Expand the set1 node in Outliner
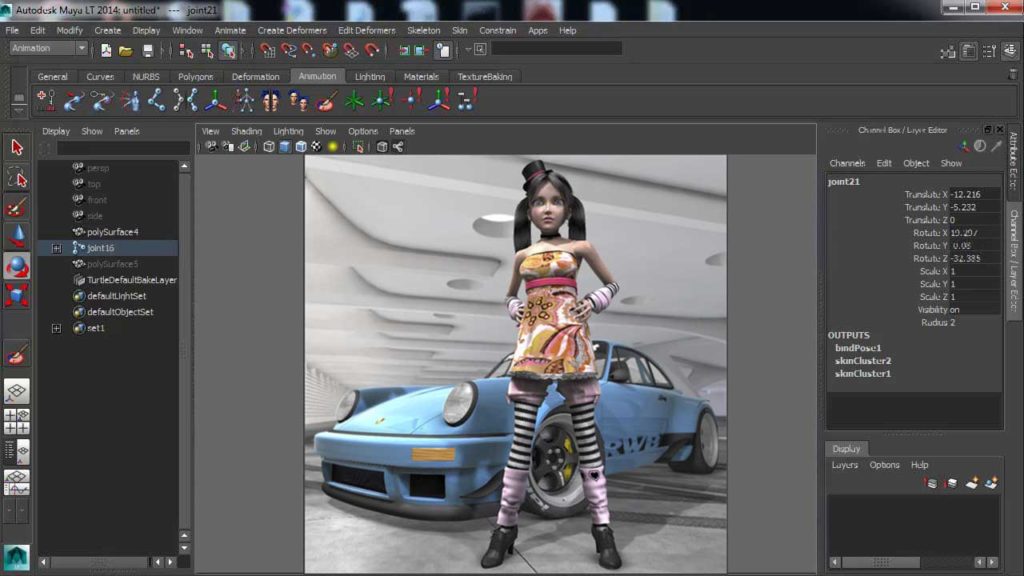The image size is (1024, 576). 57,328
